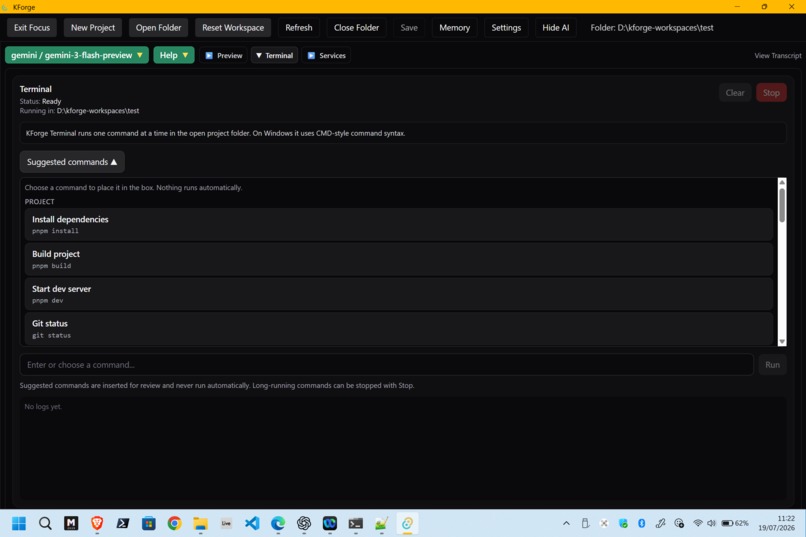
Task: Click the Preview tab play icon
Action: 209,55
